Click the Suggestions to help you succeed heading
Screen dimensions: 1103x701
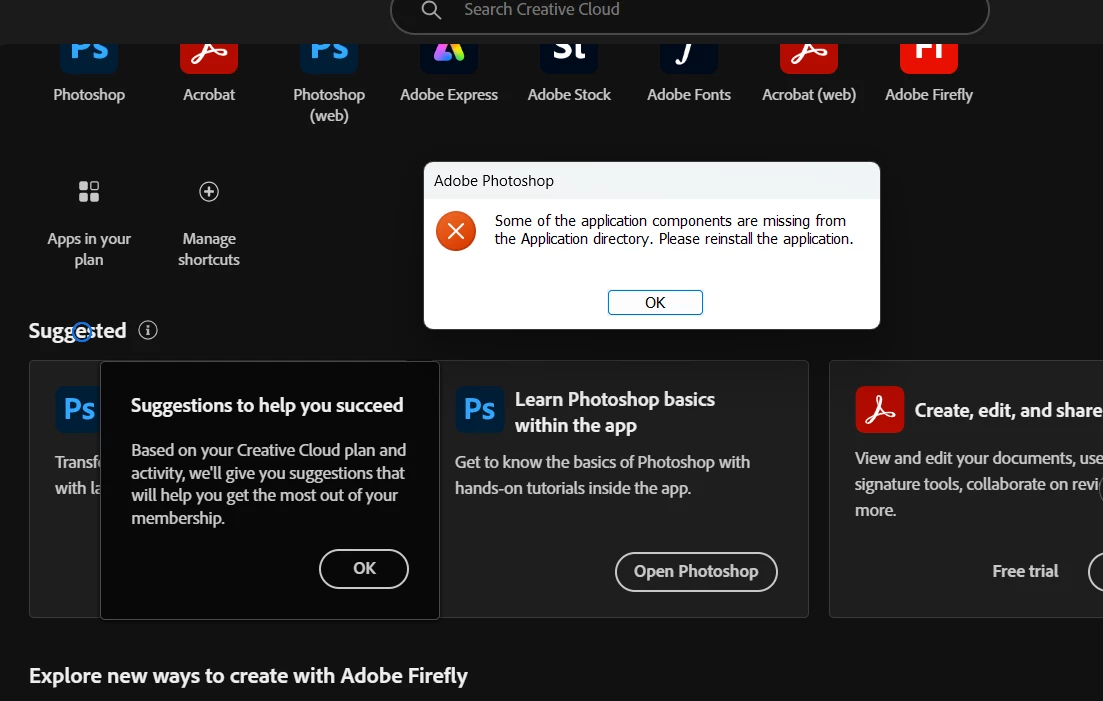(267, 406)
